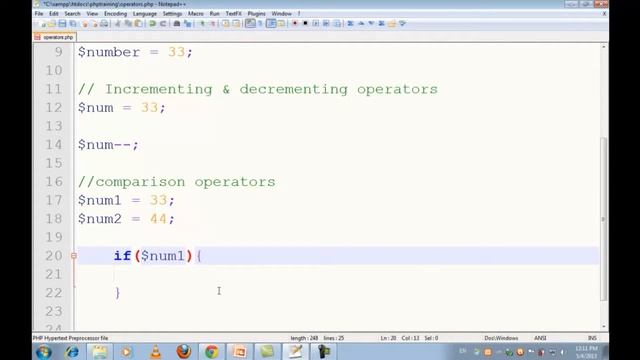This screenshot has height=360, width=640.
Task: Save current recorded macro icon
Action: (337, 24)
